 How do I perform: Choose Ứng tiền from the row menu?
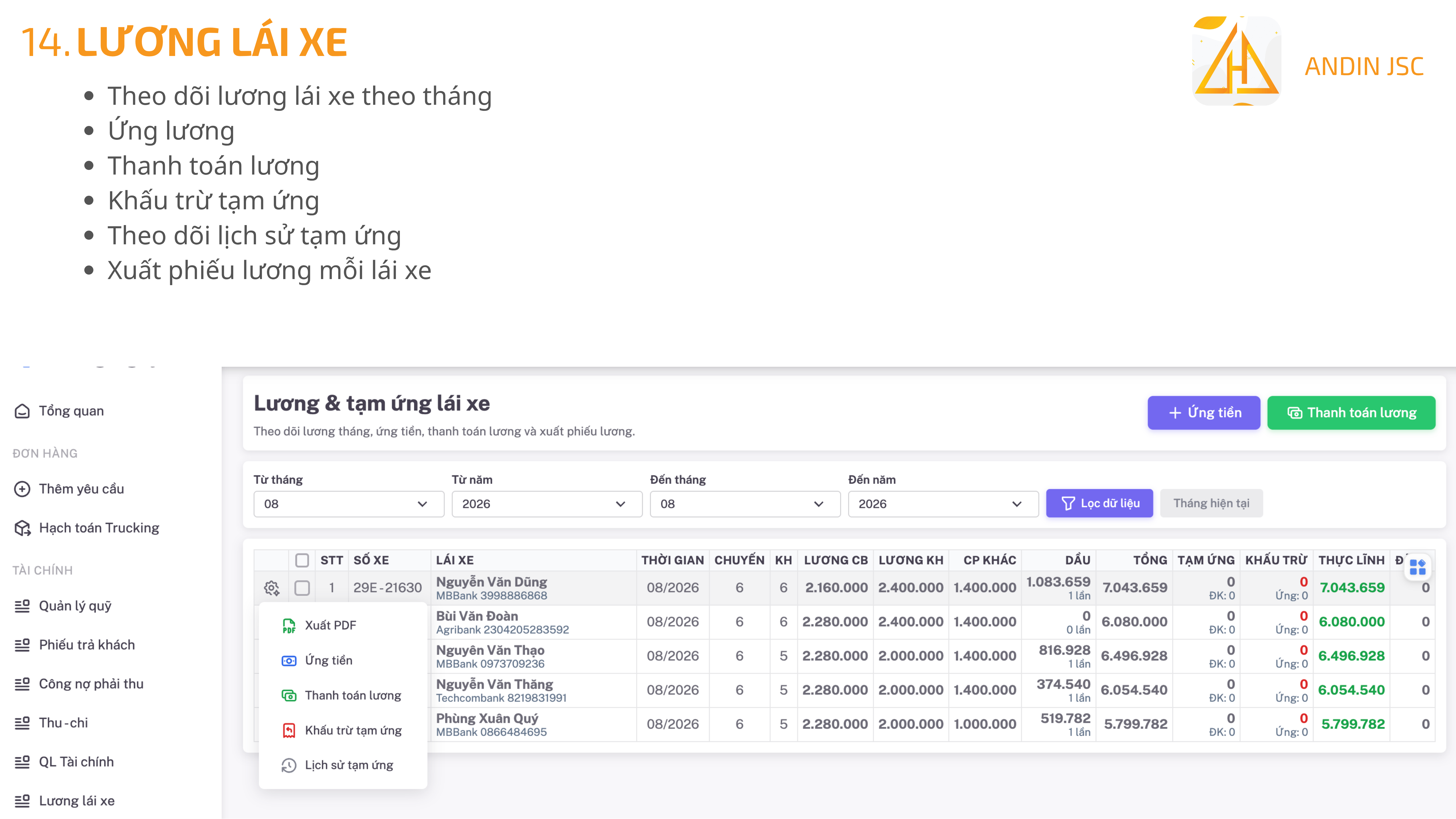[x=342, y=660]
